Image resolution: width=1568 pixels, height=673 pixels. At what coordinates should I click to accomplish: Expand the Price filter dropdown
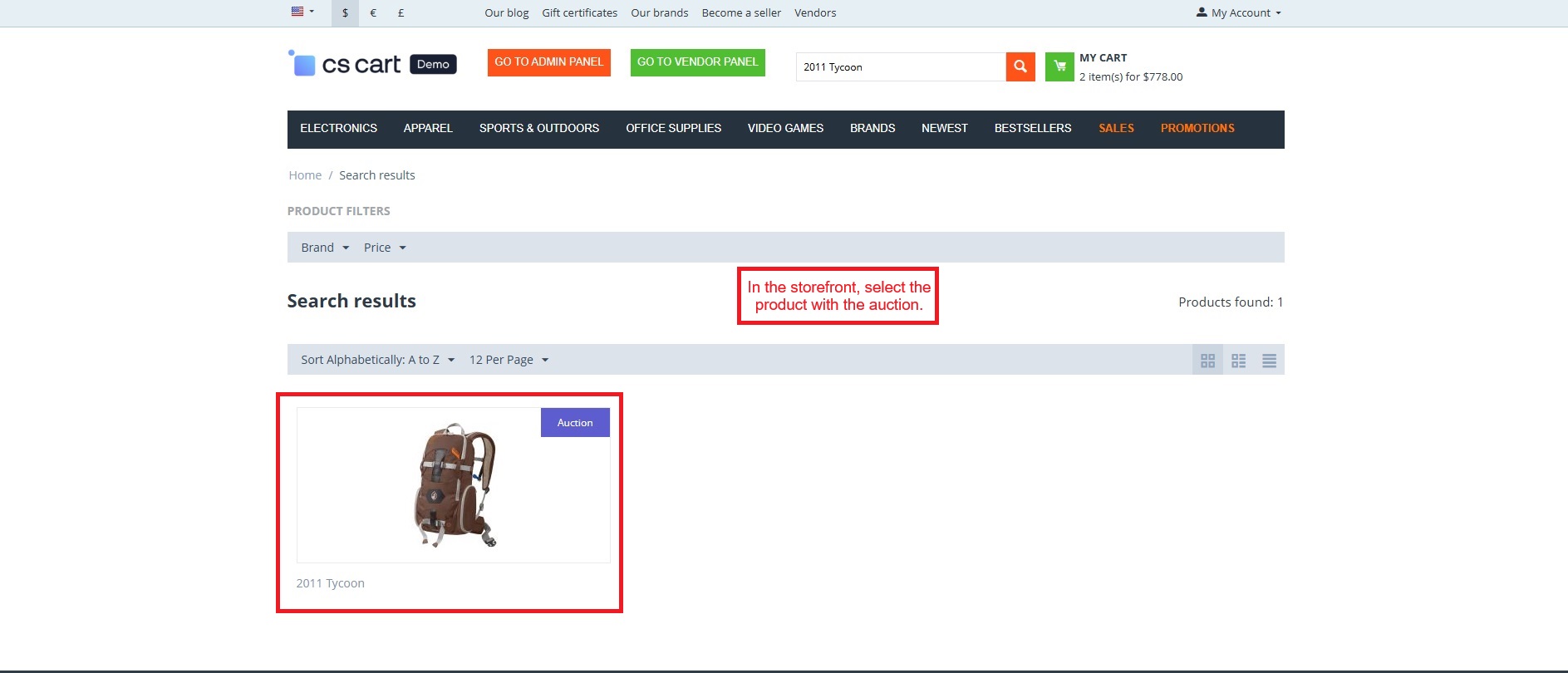pos(384,248)
